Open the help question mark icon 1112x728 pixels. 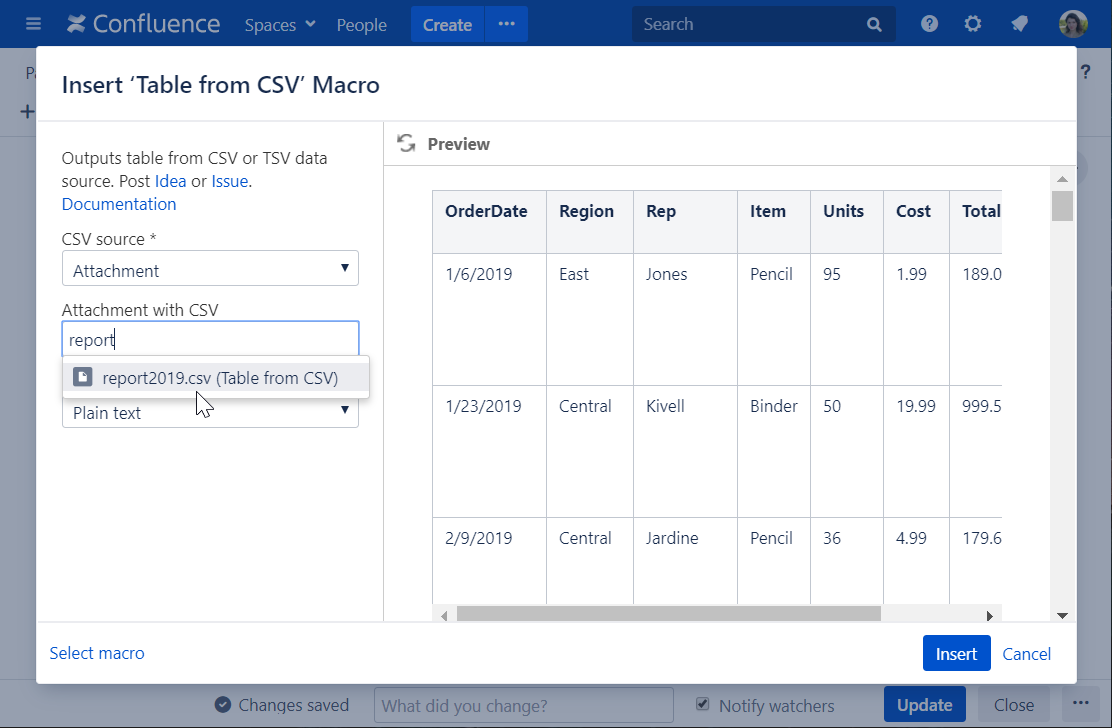click(929, 24)
